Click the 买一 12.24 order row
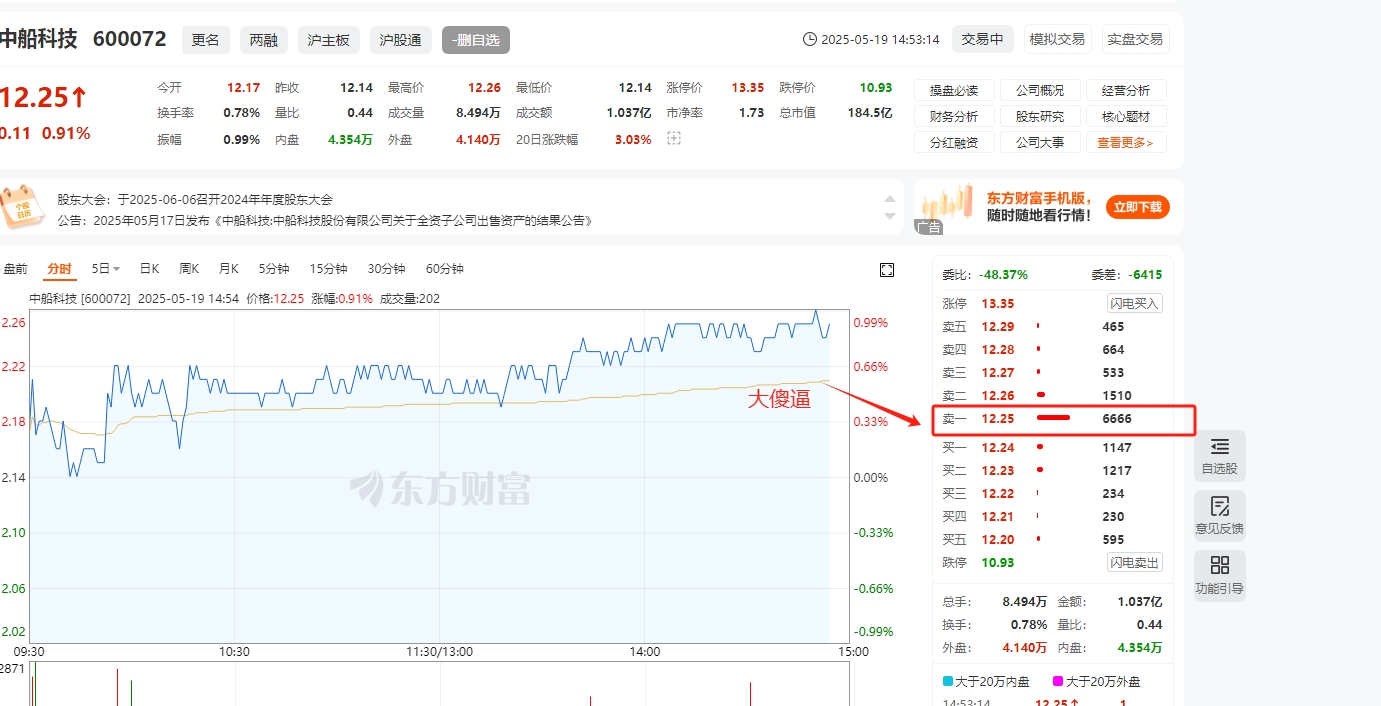This screenshot has width=1381, height=706. coord(1053,448)
